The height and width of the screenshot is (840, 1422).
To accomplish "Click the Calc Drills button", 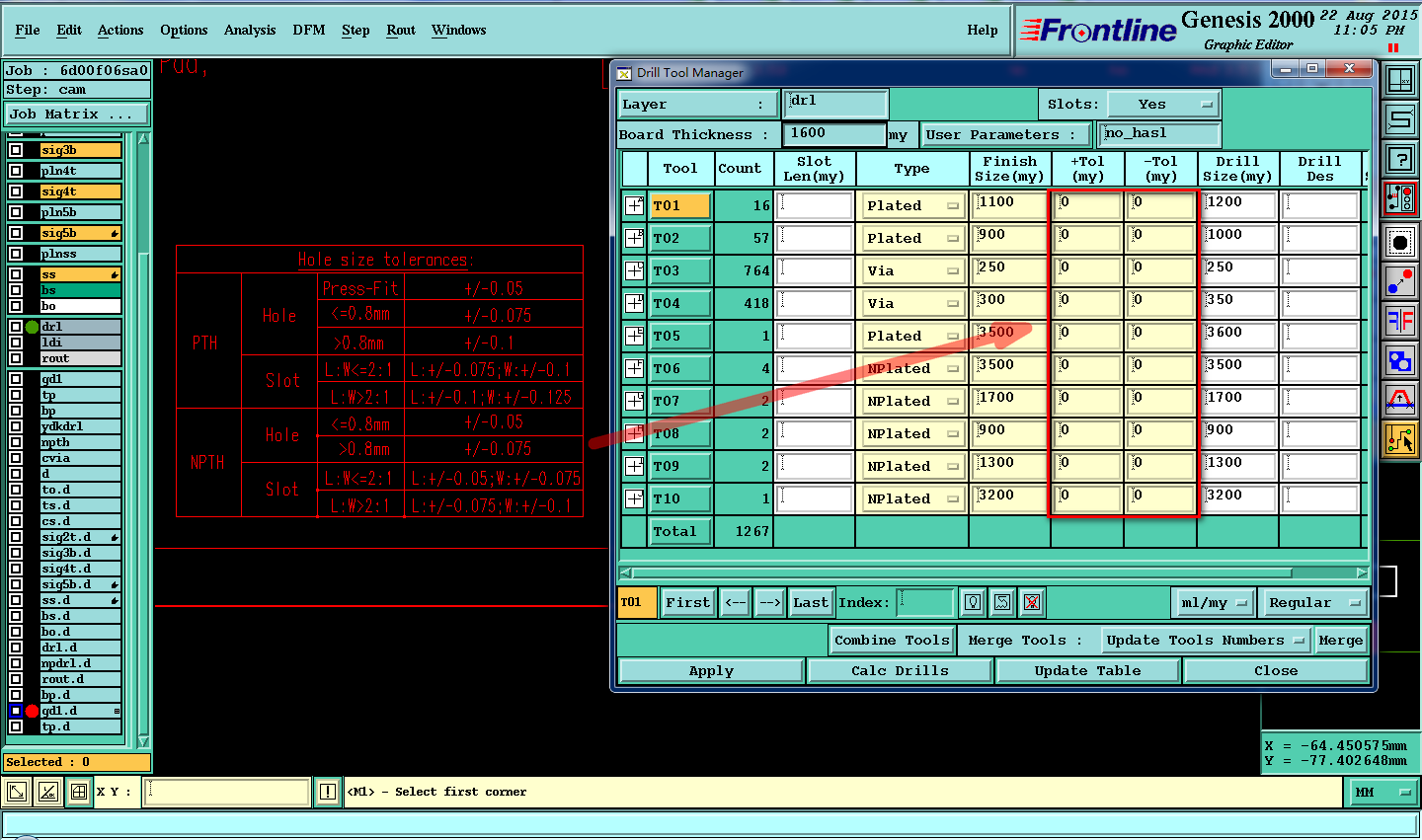I will click(x=900, y=670).
